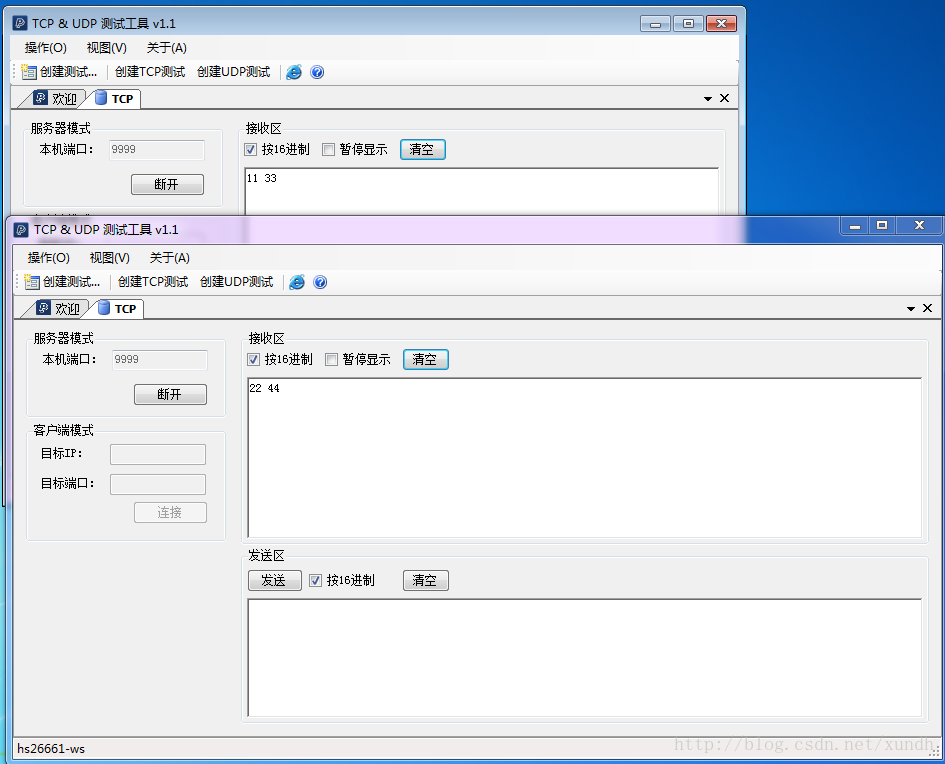Toggle 暂停显示 checkbox in front window

[x=331, y=360]
